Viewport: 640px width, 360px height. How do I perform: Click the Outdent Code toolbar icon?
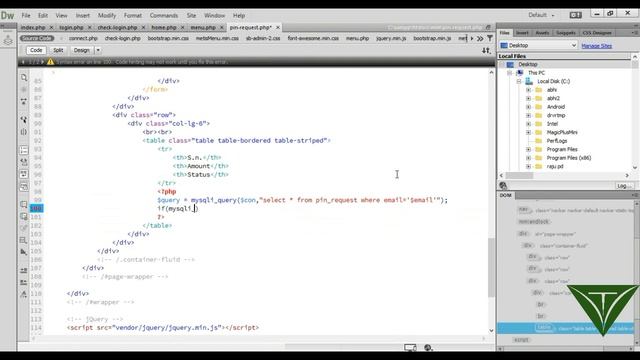click(x=24, y=282)
